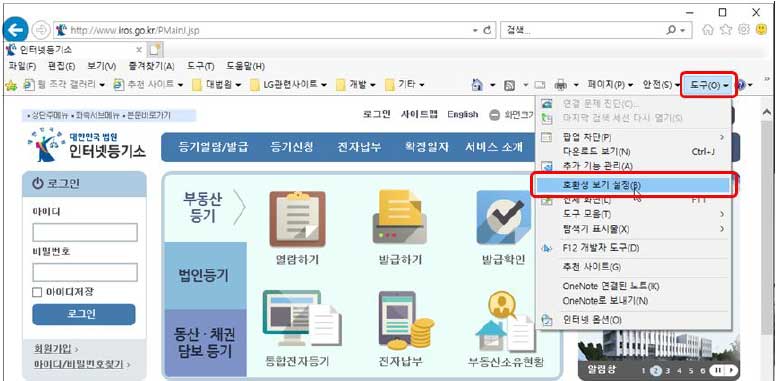Expand the 도구 모음(T) submenu
This screenshot has width=778, height=381.
tap(721, 214)
